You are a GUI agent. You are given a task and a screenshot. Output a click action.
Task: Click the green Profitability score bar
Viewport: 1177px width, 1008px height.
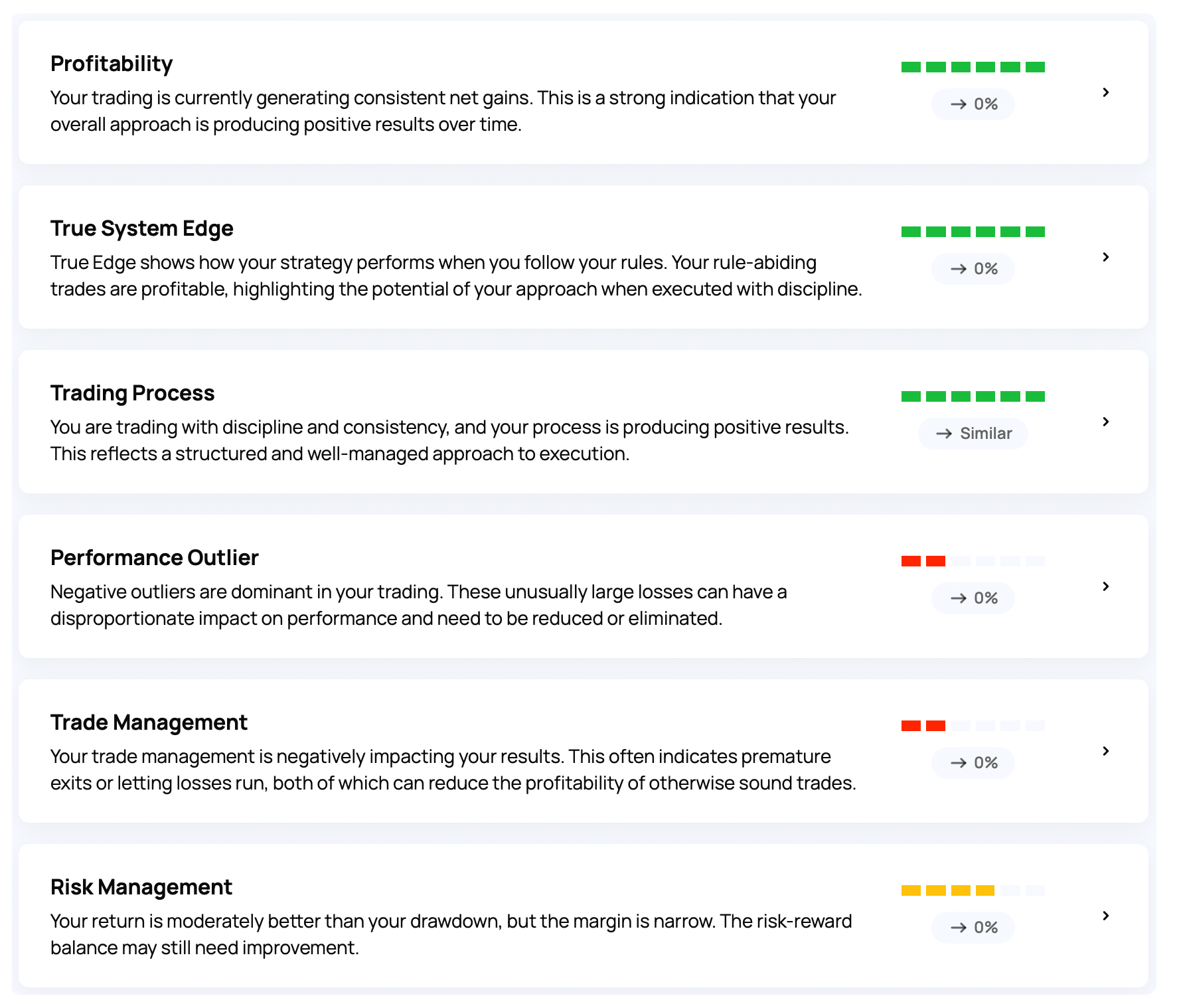tap(973, 67)
